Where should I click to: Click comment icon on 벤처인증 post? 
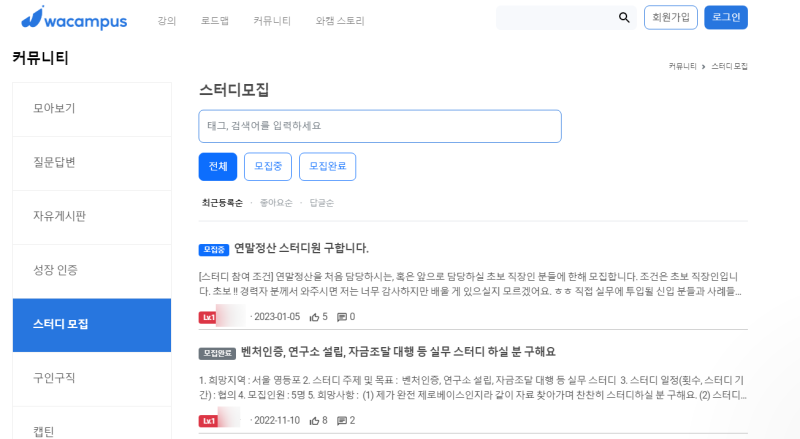click(341, 421)
